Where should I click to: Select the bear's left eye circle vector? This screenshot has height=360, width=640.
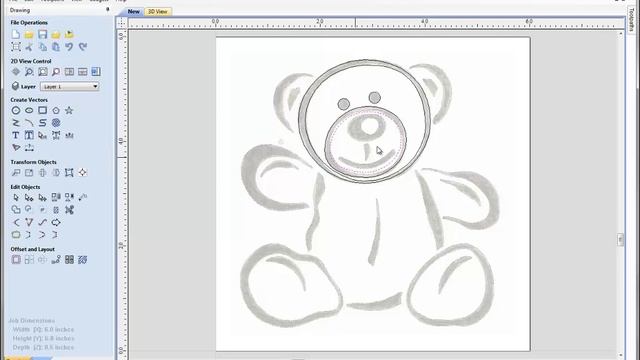[x=344, y=104]
